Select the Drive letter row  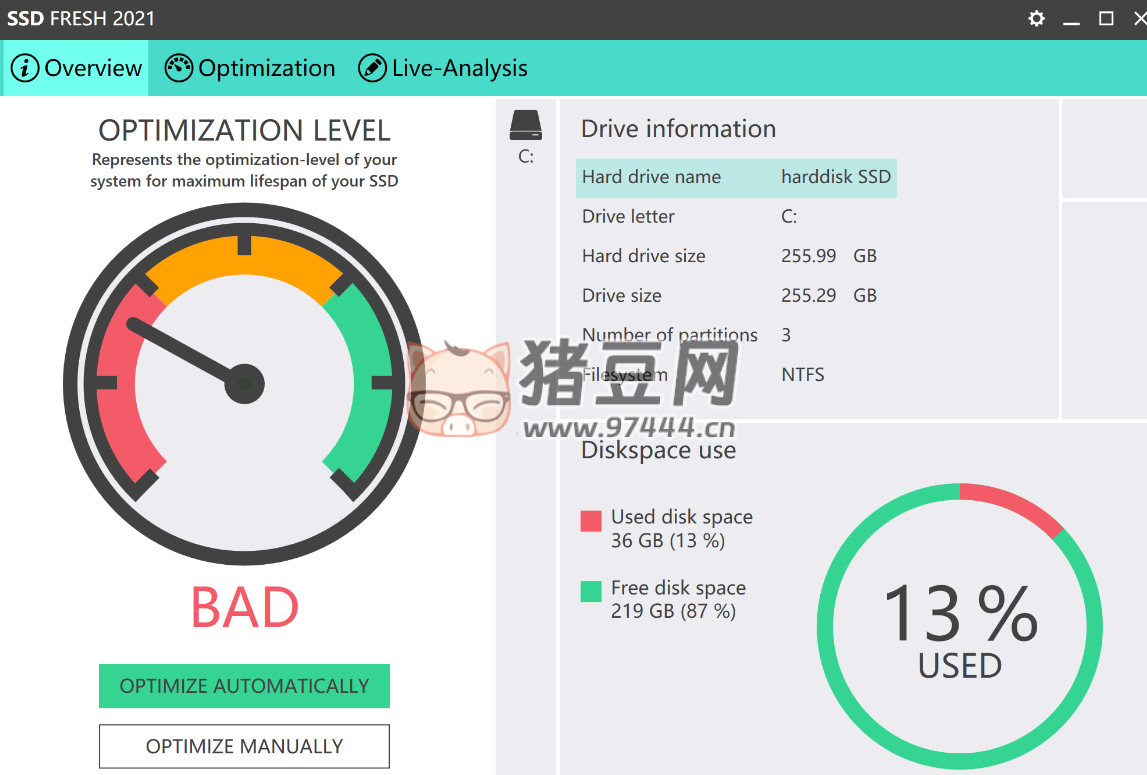[x=736, y=217]
